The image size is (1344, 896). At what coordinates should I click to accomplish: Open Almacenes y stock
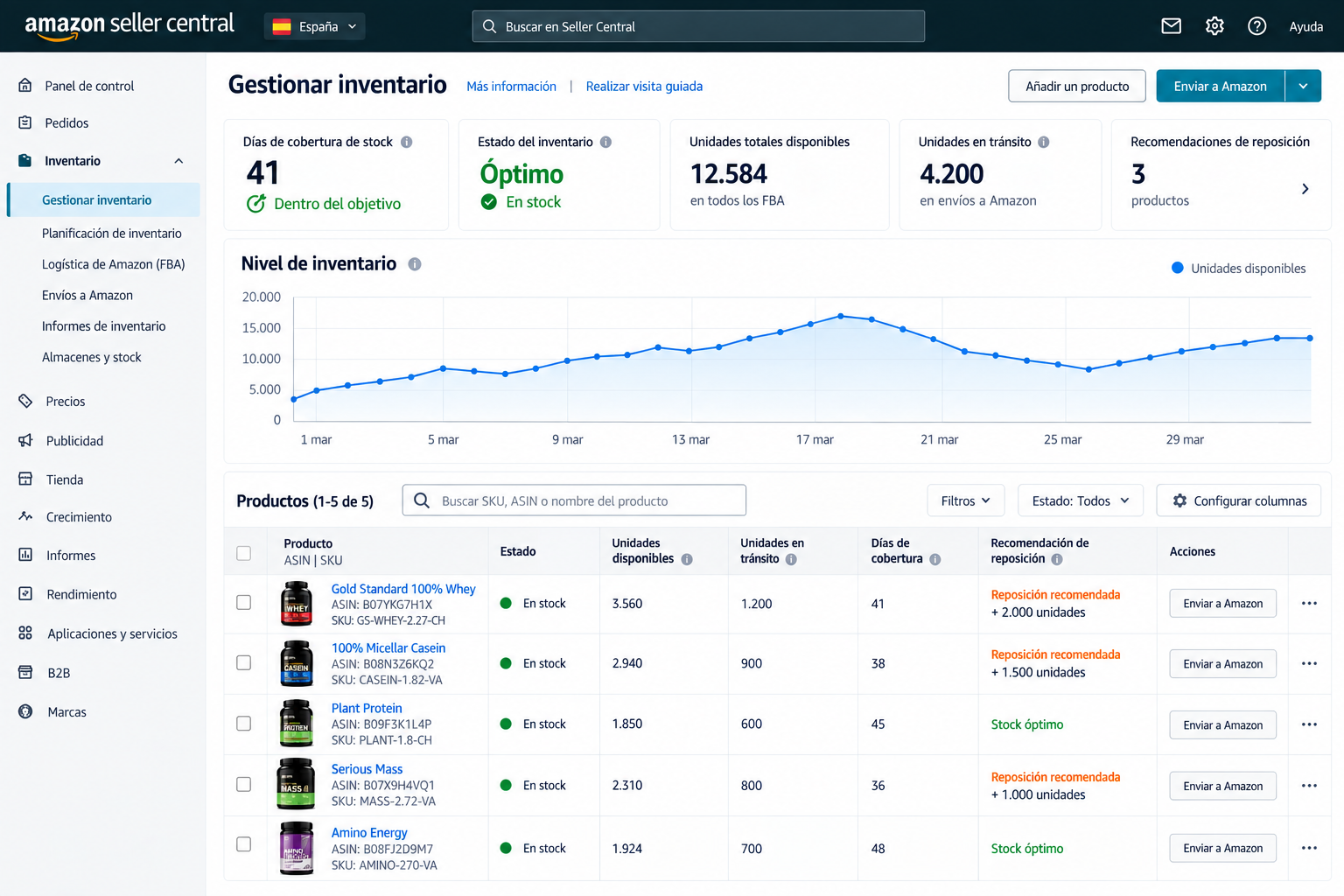click(x=92, y=357)
